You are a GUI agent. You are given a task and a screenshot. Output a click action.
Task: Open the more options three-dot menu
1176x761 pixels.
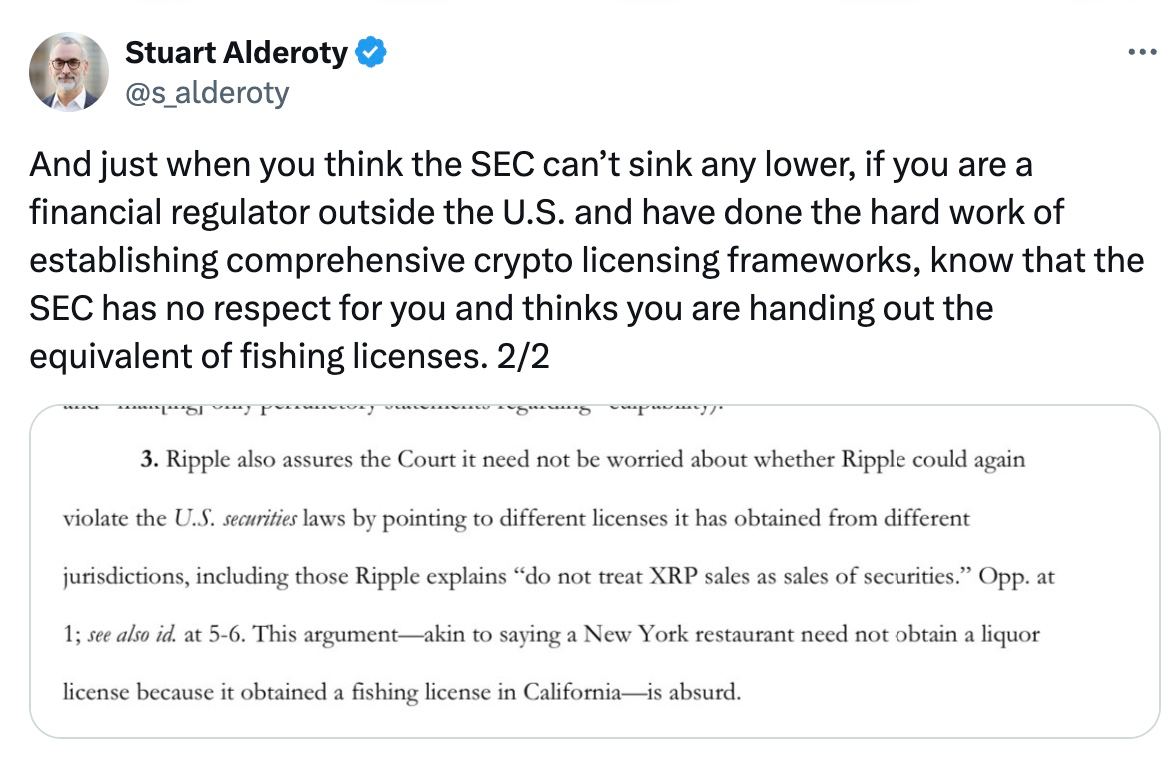(x=1140, y=53)
